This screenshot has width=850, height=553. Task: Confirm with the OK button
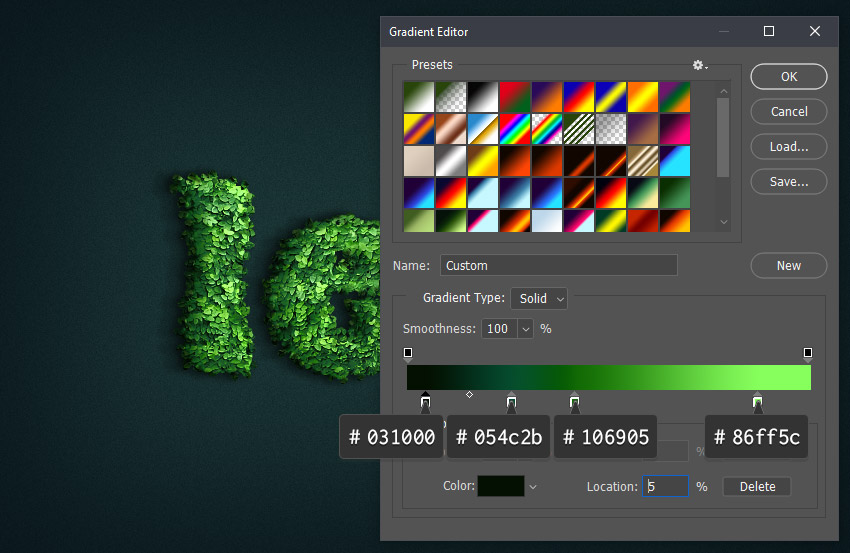789,77
